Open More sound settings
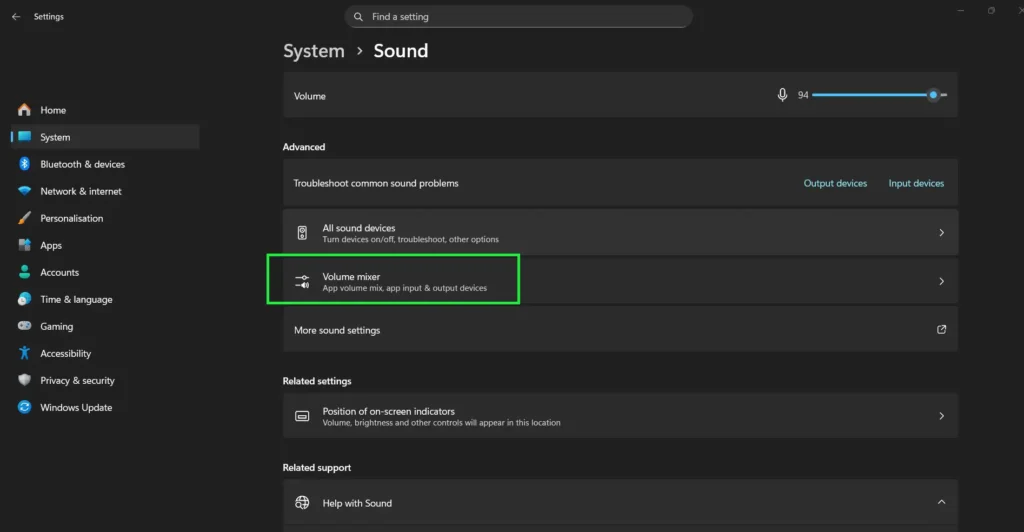This screenshot has width=1024, height=532. click(620, 330)
